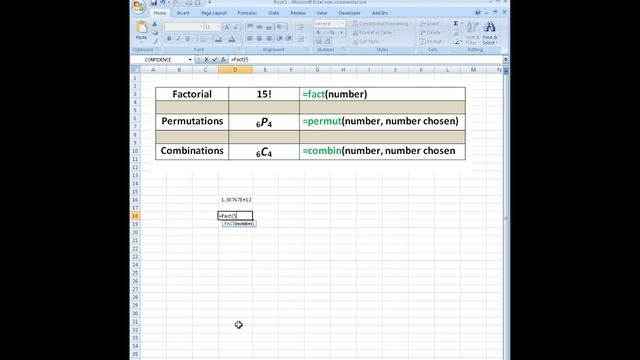Click Top Align icon
Viewport: 640px width, 360px height.
(250, 27)
